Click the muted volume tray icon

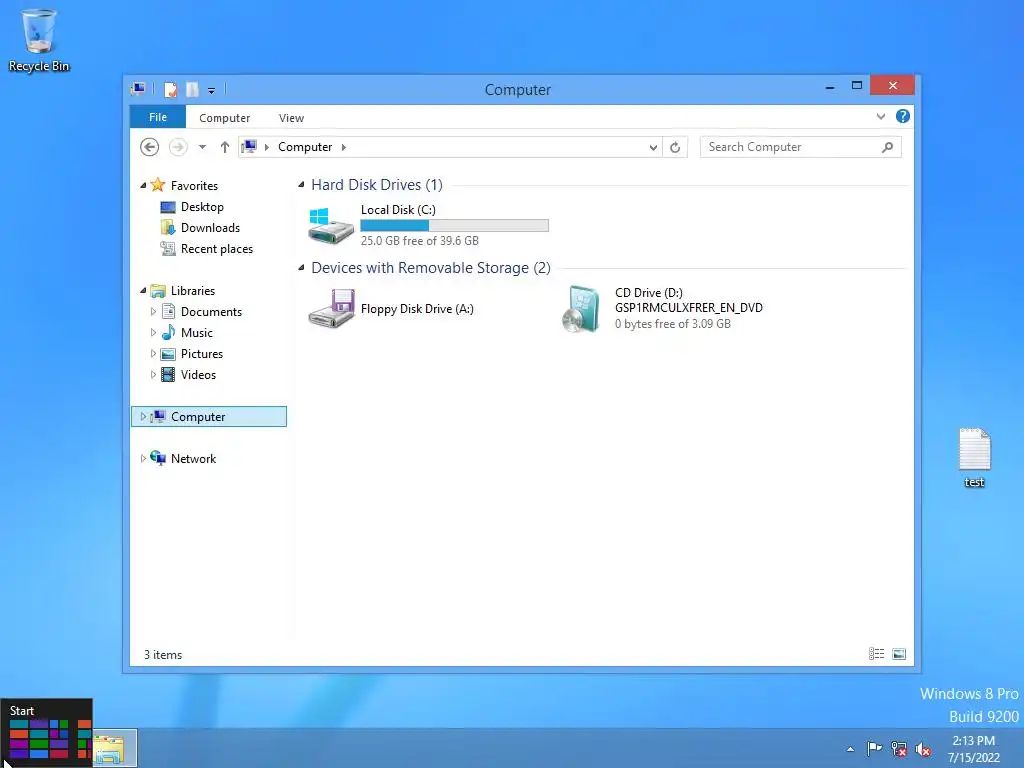pyautogui.click(x=923, y=749)
